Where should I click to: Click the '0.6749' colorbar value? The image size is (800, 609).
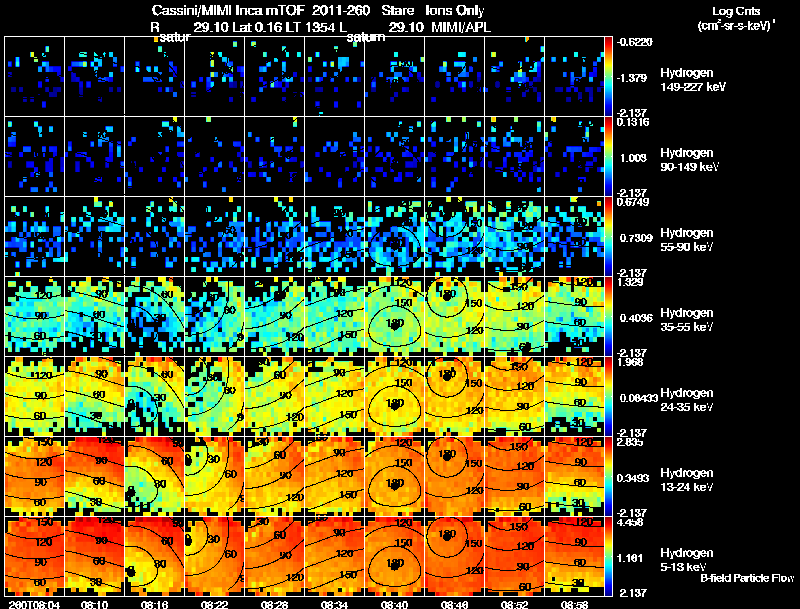(x=633, y=202)
